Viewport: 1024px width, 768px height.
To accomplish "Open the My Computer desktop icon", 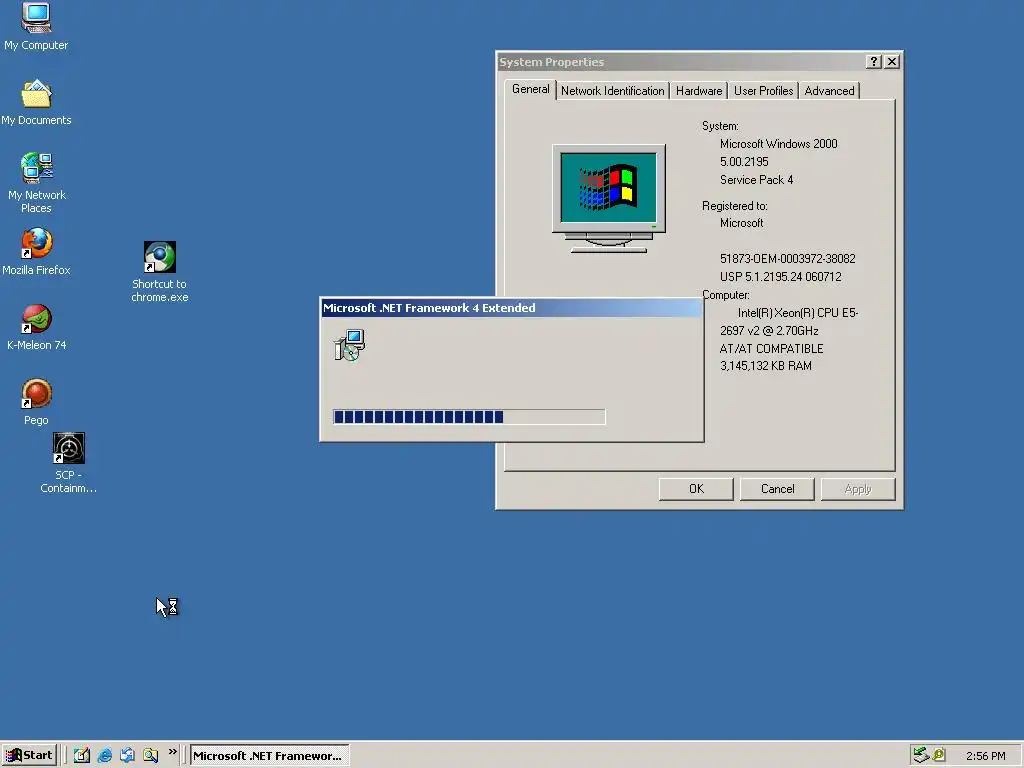I will 36,26.
